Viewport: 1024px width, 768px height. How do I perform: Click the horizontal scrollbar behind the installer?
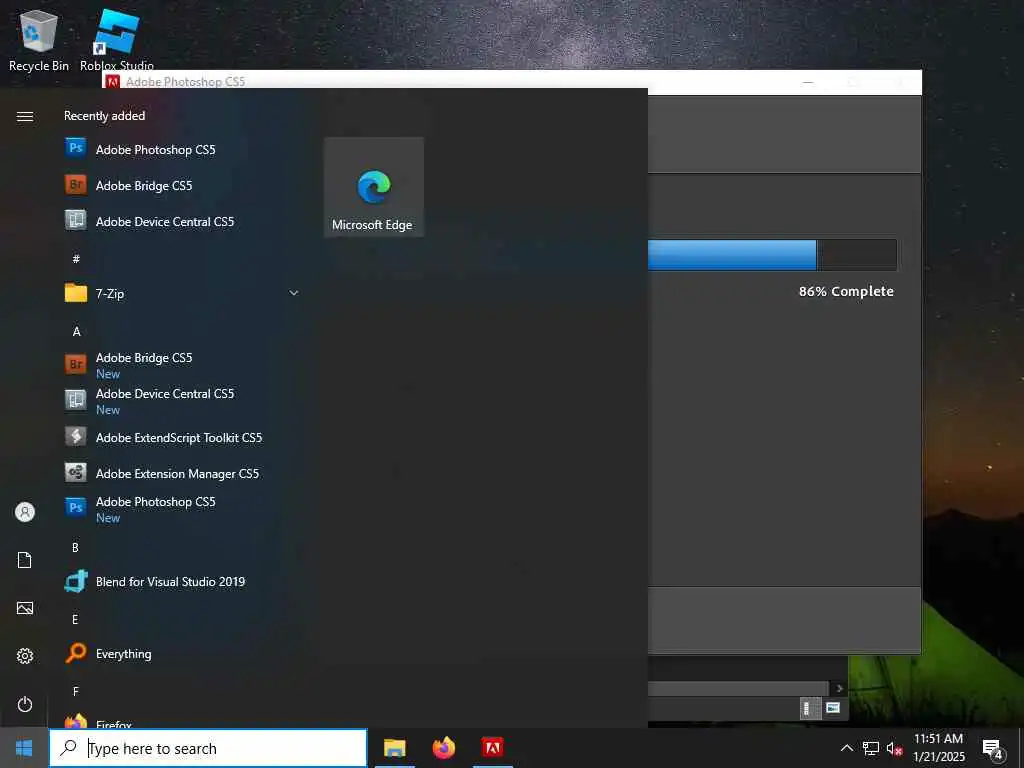pos(738,688)
